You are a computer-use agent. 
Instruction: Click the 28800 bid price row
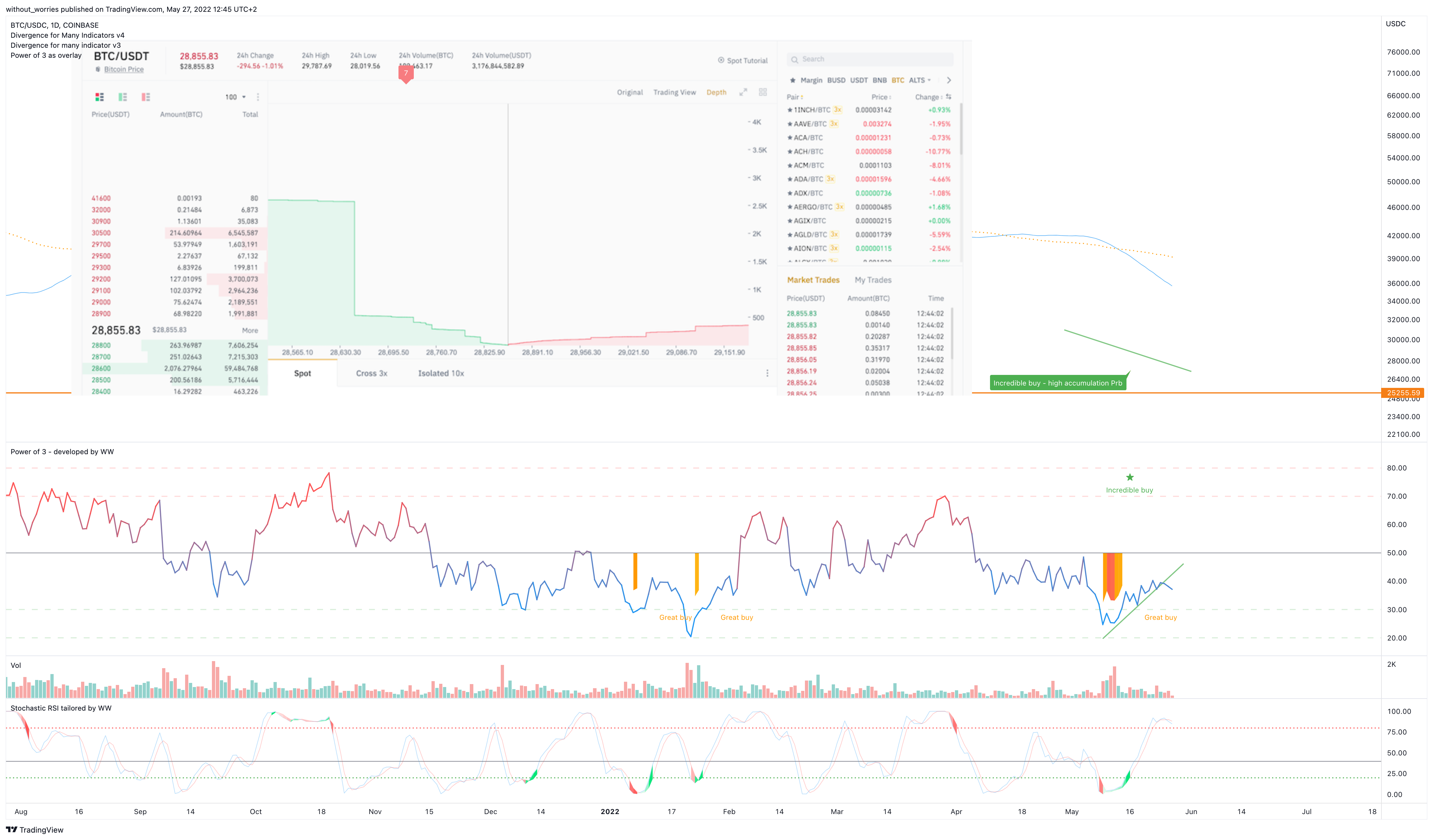tap(175, 345)
